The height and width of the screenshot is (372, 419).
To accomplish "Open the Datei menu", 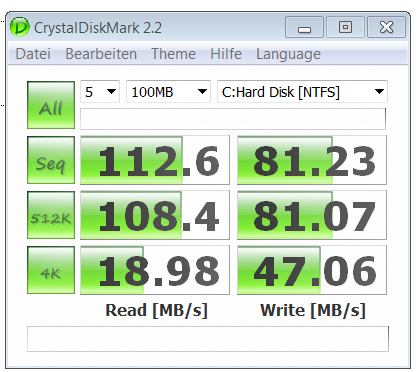I will coord(33,54).
